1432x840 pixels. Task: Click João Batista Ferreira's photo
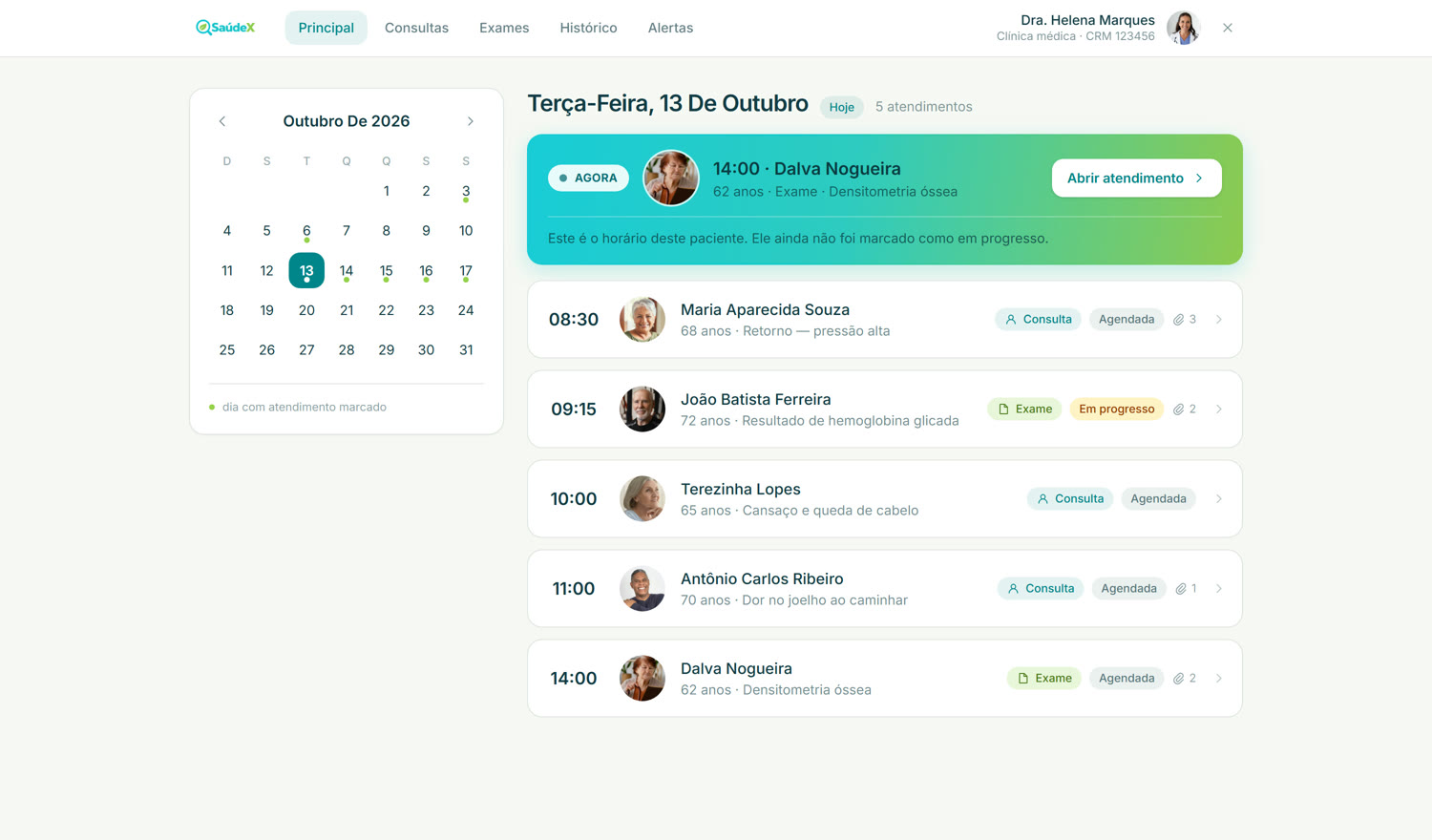pos(642,409)
